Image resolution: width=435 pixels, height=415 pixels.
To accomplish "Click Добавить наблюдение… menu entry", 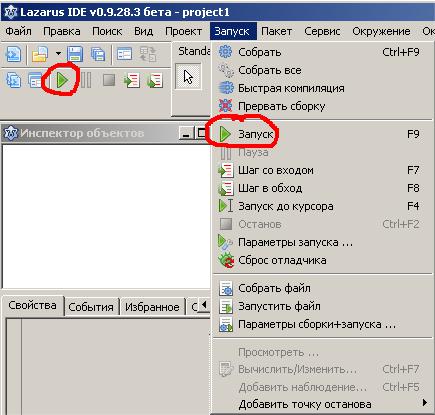I will tap(323, 387).
